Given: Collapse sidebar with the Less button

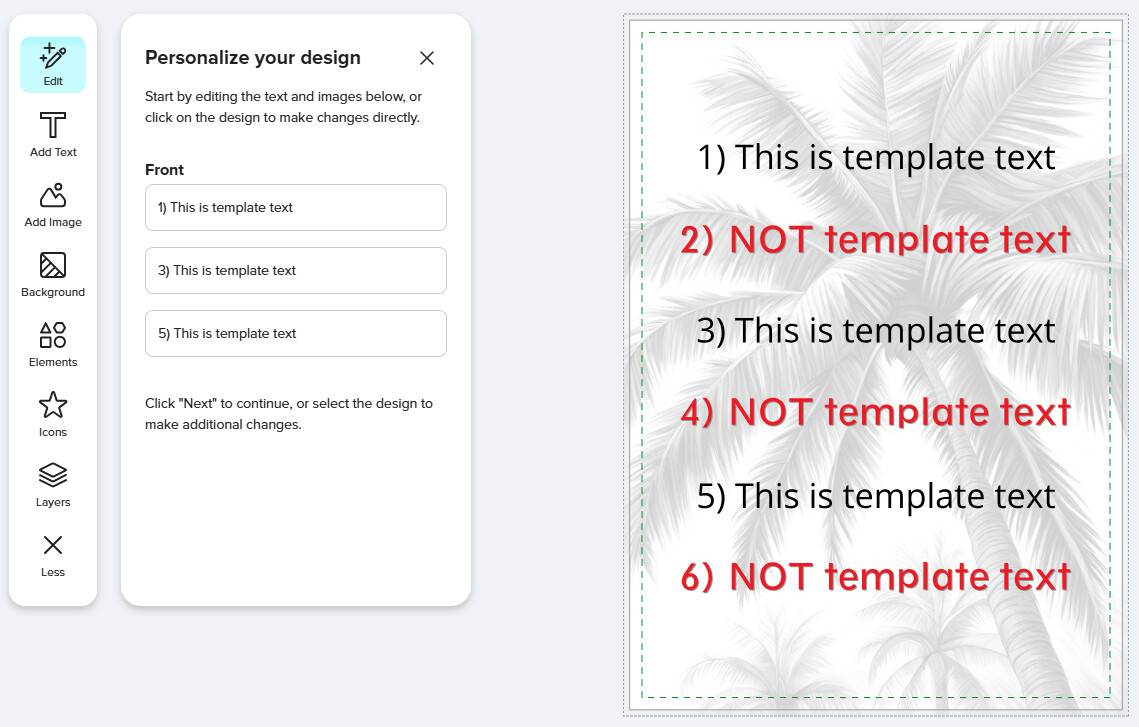Looking at the screenshot, I should (x=53, y=555).
